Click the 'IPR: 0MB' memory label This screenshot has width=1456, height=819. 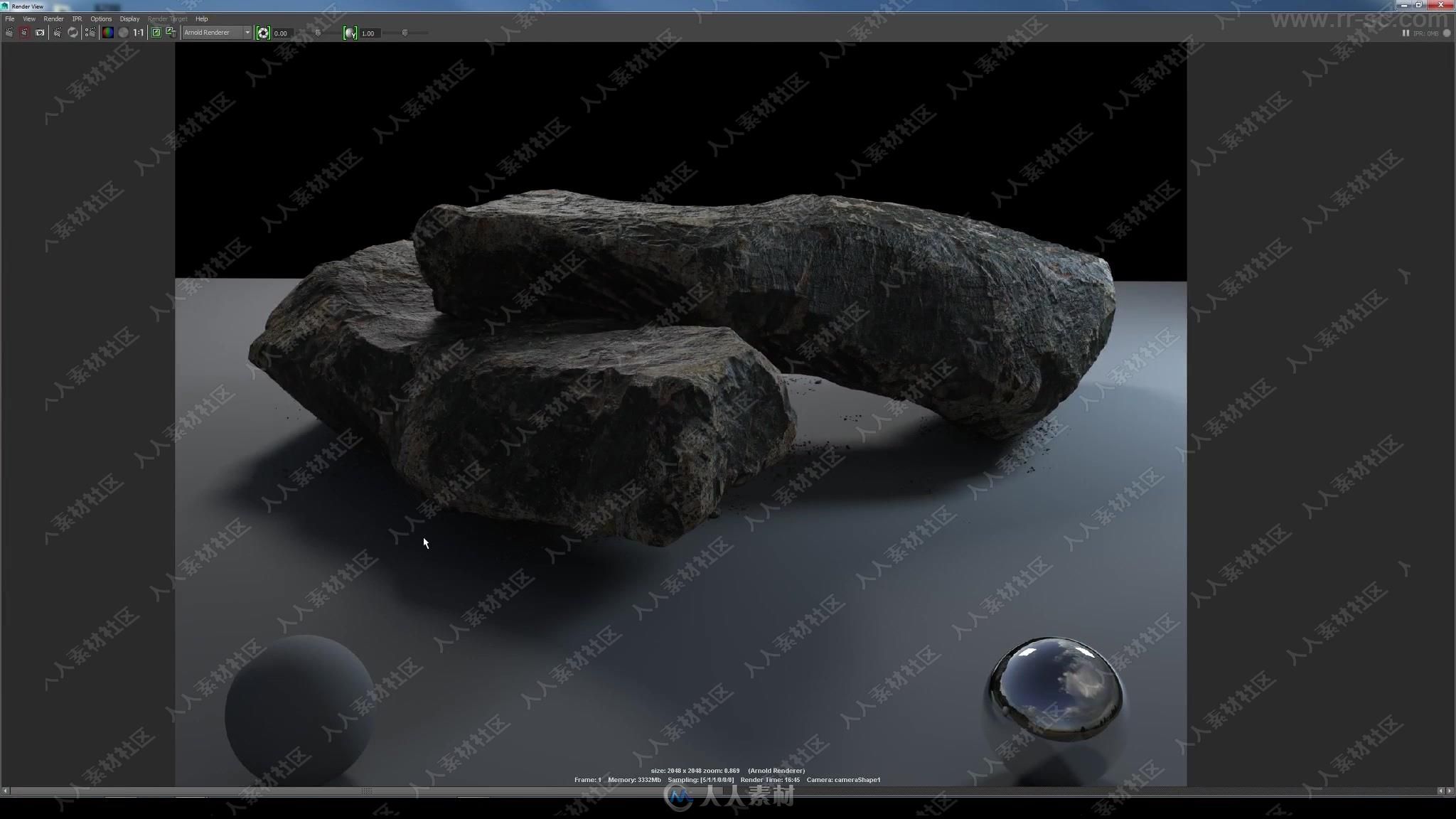tap(1426, 33)
